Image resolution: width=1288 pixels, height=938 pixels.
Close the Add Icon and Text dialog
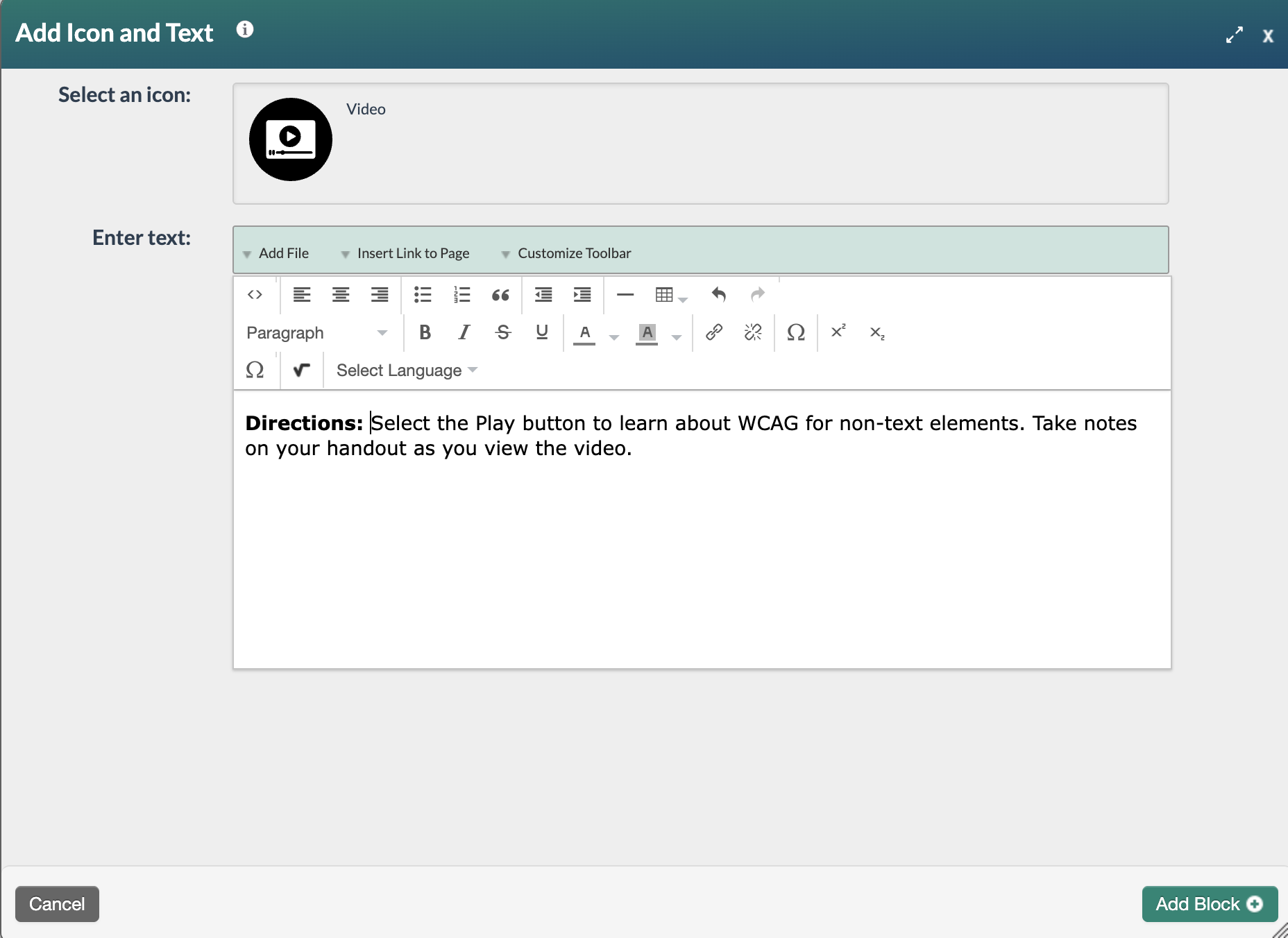point(1268,36)
